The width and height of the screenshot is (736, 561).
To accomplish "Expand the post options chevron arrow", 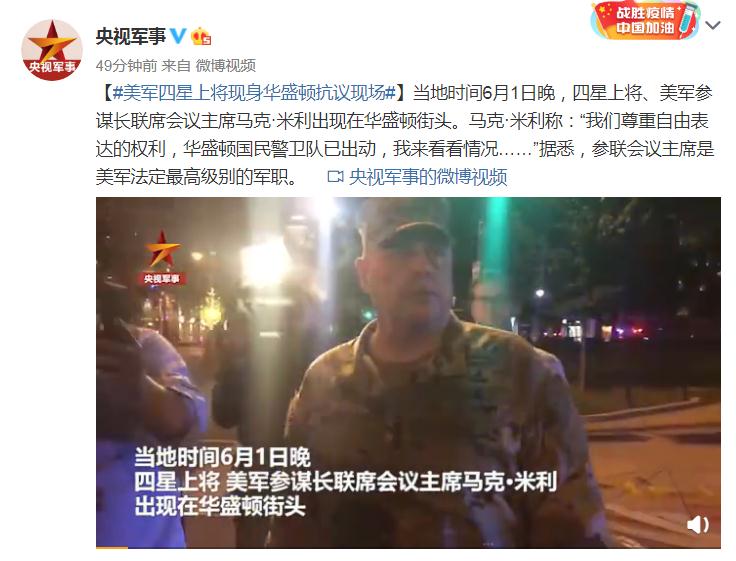I will (713, 25).
